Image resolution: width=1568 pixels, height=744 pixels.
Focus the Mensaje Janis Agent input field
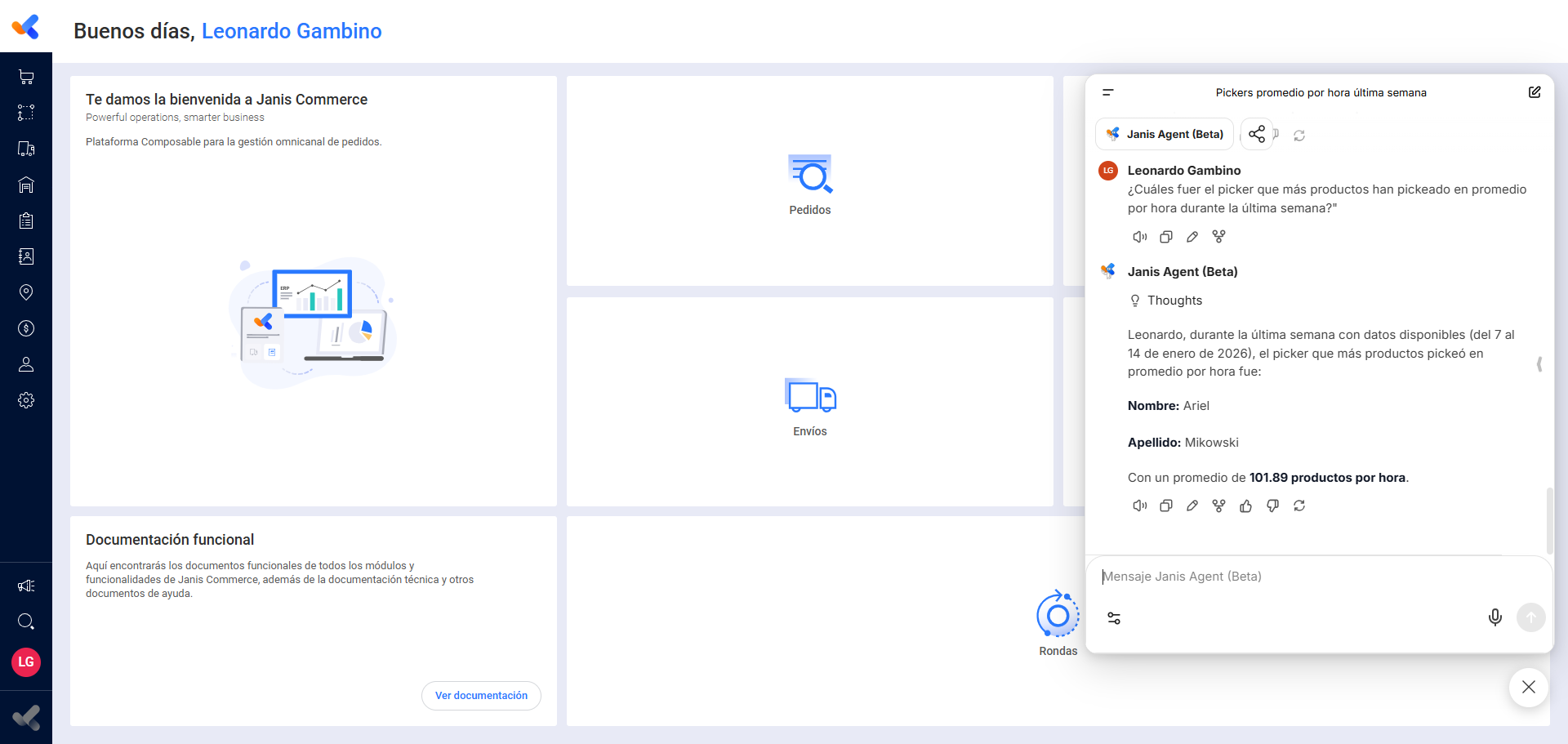tap(1318, 577)
